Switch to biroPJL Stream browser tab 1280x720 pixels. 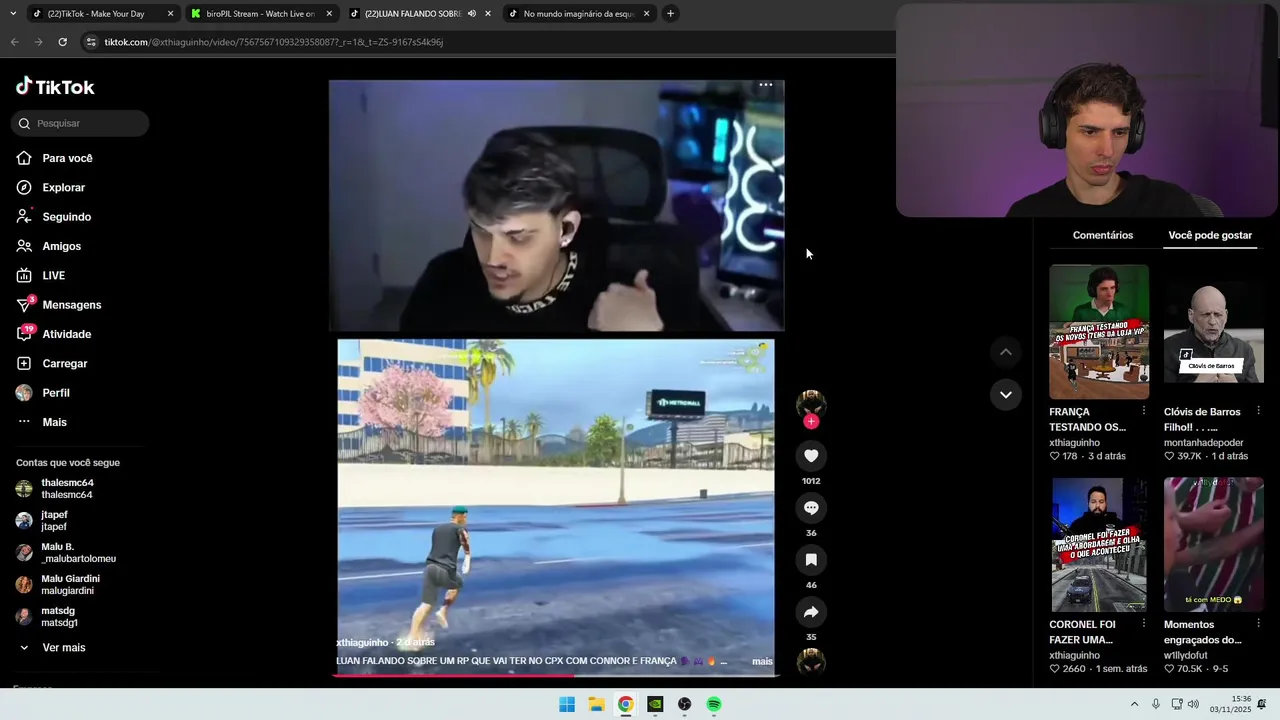pos(262,13)
